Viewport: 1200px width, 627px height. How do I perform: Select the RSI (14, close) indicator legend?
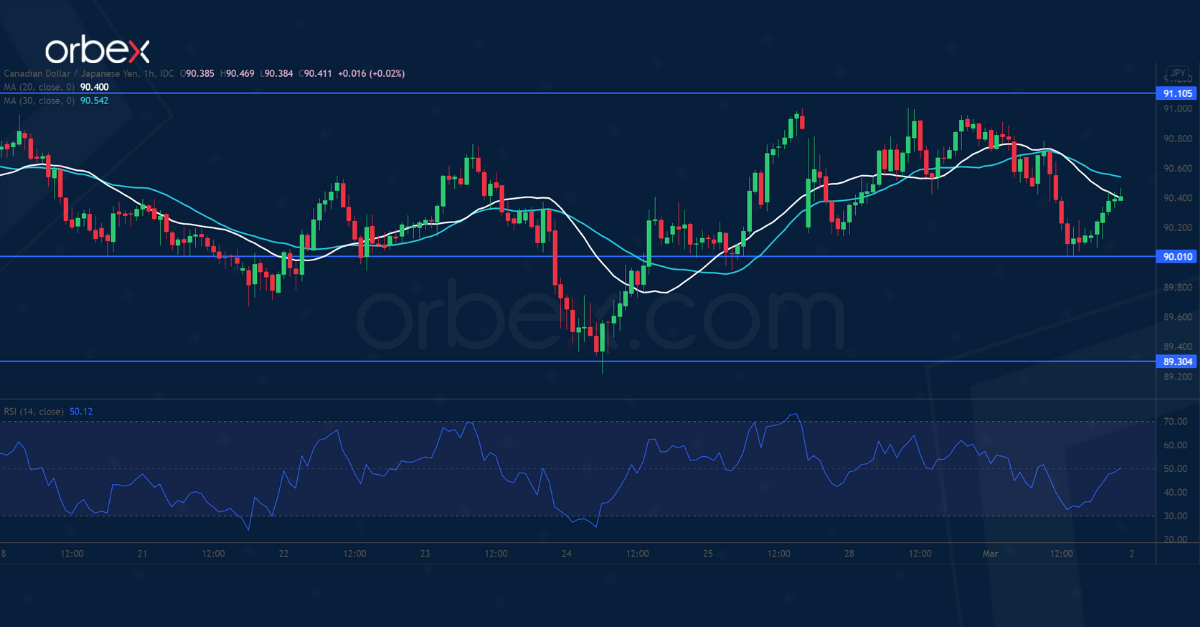pos(33,411)
